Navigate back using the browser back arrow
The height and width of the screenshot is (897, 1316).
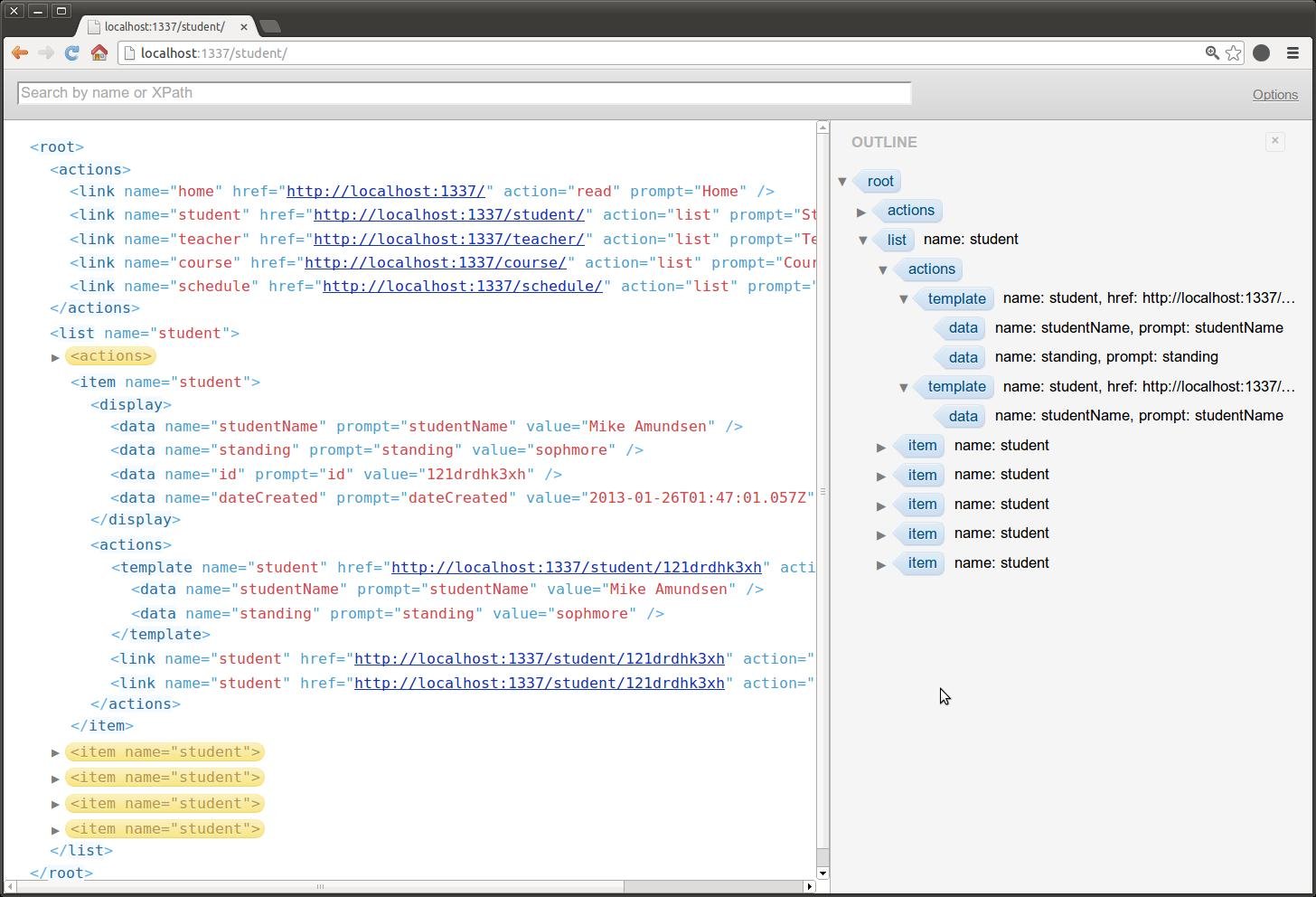(20, 52)
